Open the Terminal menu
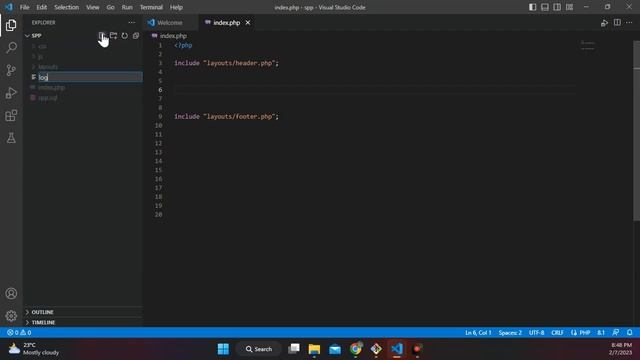Screen dimensions: 640x360 pyautogui.click(x=151, y=7)
